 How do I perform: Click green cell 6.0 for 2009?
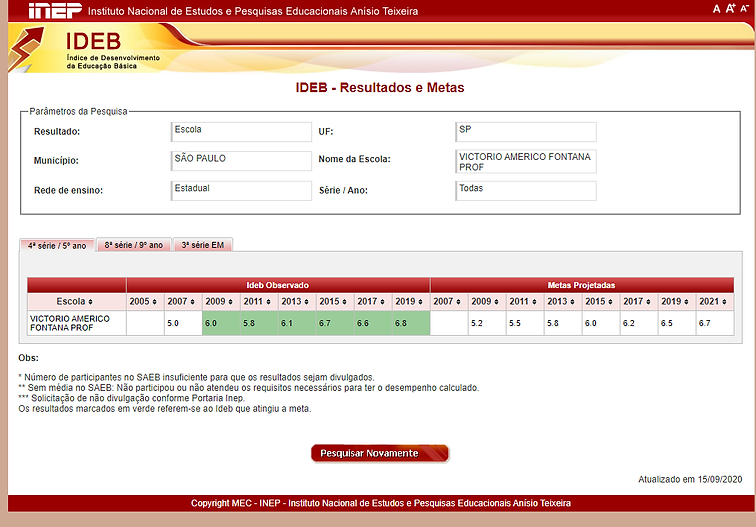click(221, 323)
